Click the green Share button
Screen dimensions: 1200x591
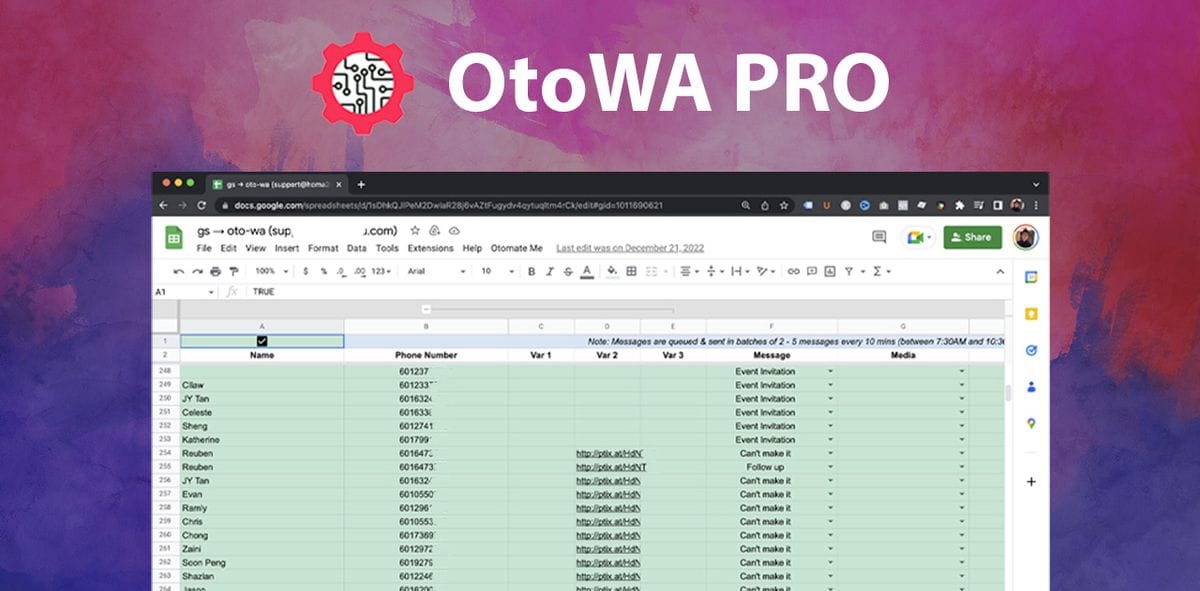(973, 237)
